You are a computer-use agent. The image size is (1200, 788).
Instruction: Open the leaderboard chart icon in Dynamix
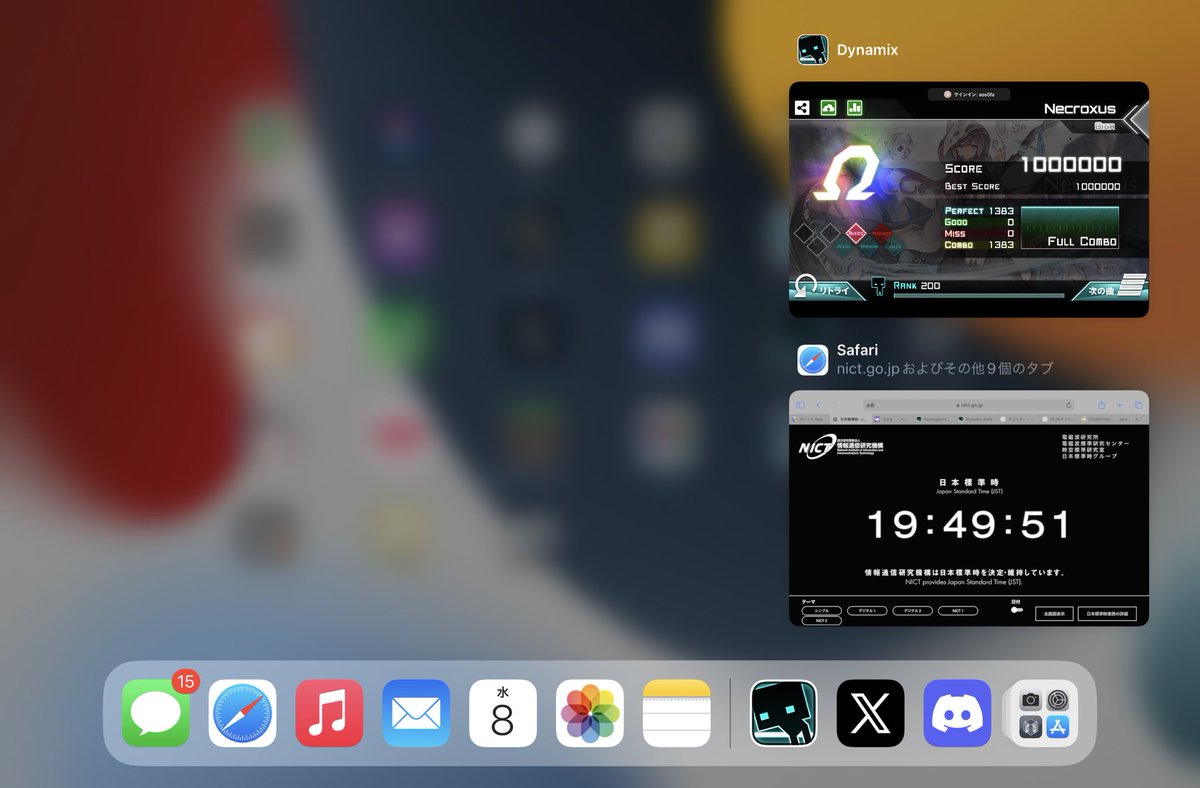click(855, 108)
